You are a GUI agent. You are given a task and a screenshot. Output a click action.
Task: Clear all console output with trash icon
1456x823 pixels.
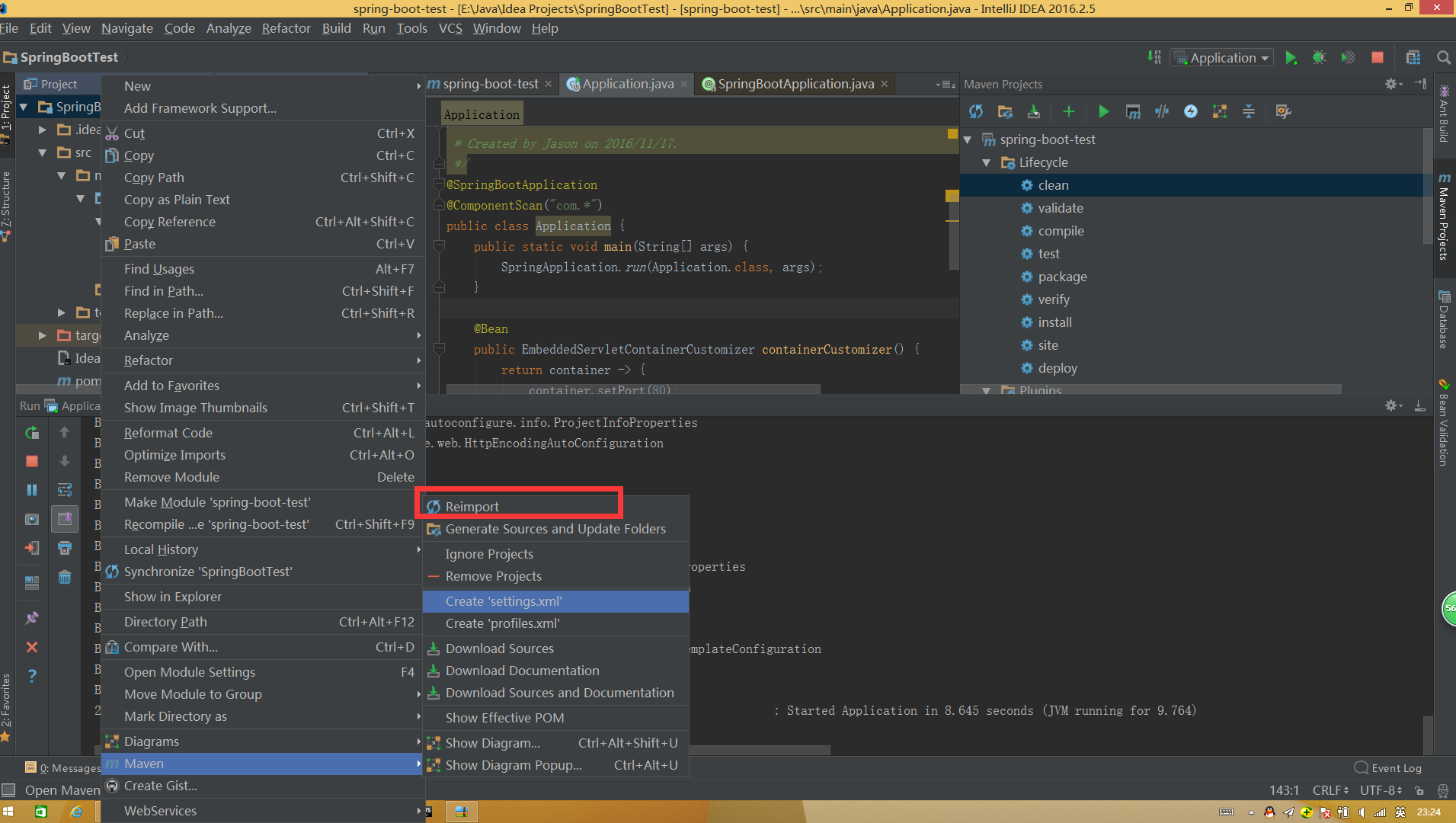click(x=65, y=577)
